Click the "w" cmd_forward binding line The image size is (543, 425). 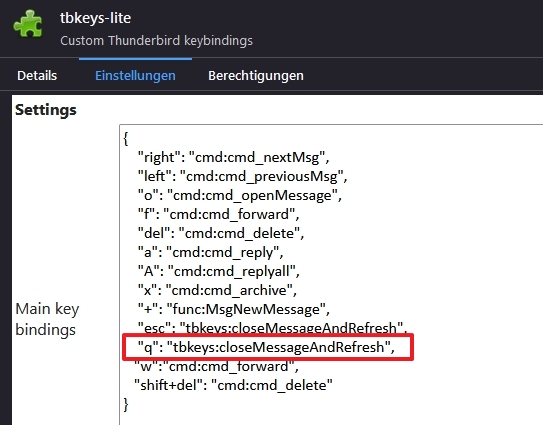pyautogui.click(x=216, y=366)
